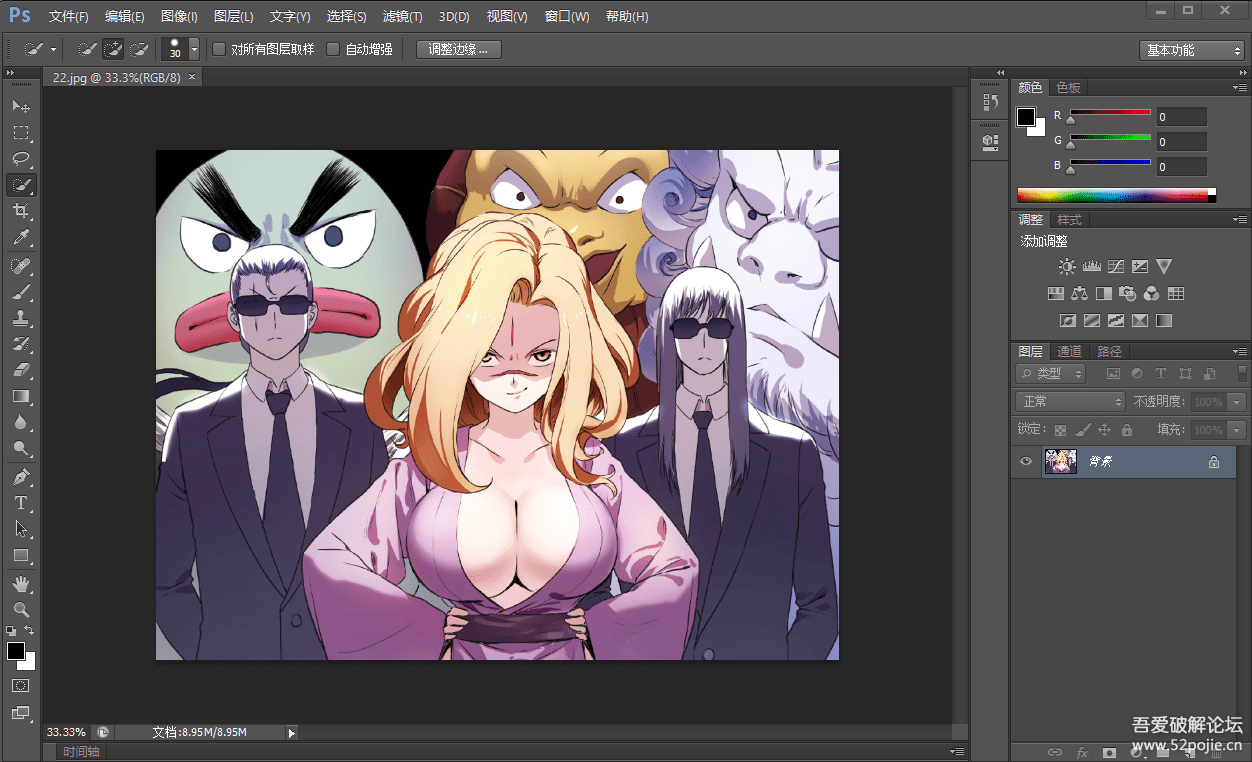The image size is (1252, 762).
Task: Select the Crop tool
Action: [x=20, y=211]
